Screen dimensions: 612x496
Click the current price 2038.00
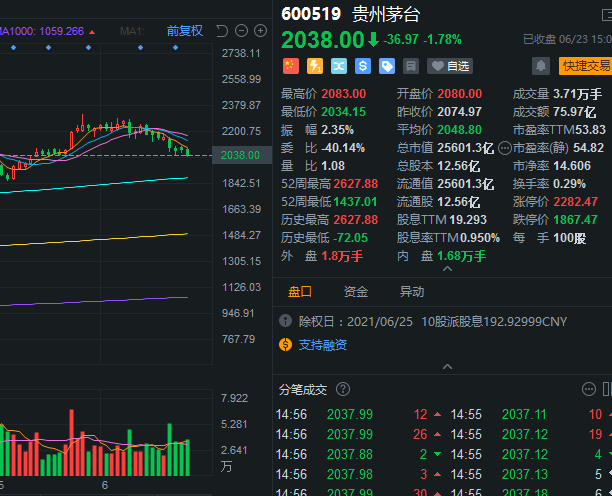tap(323, 40)
